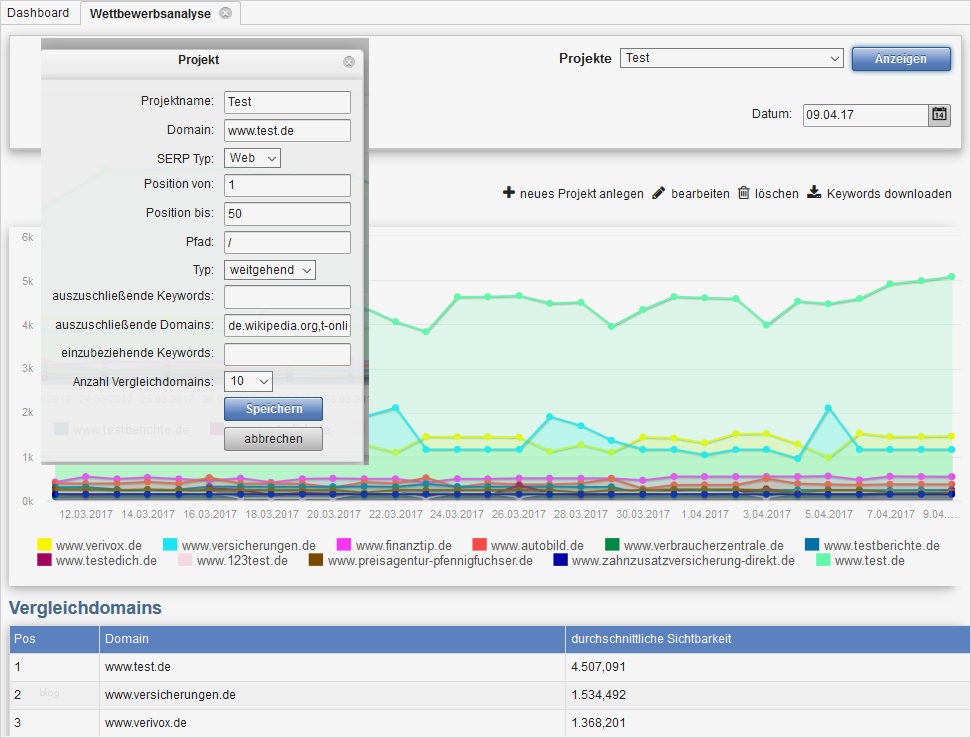This screenshot has height=738, width=971.
Task: Switch to the Dashboard tab
Action: 38,12
